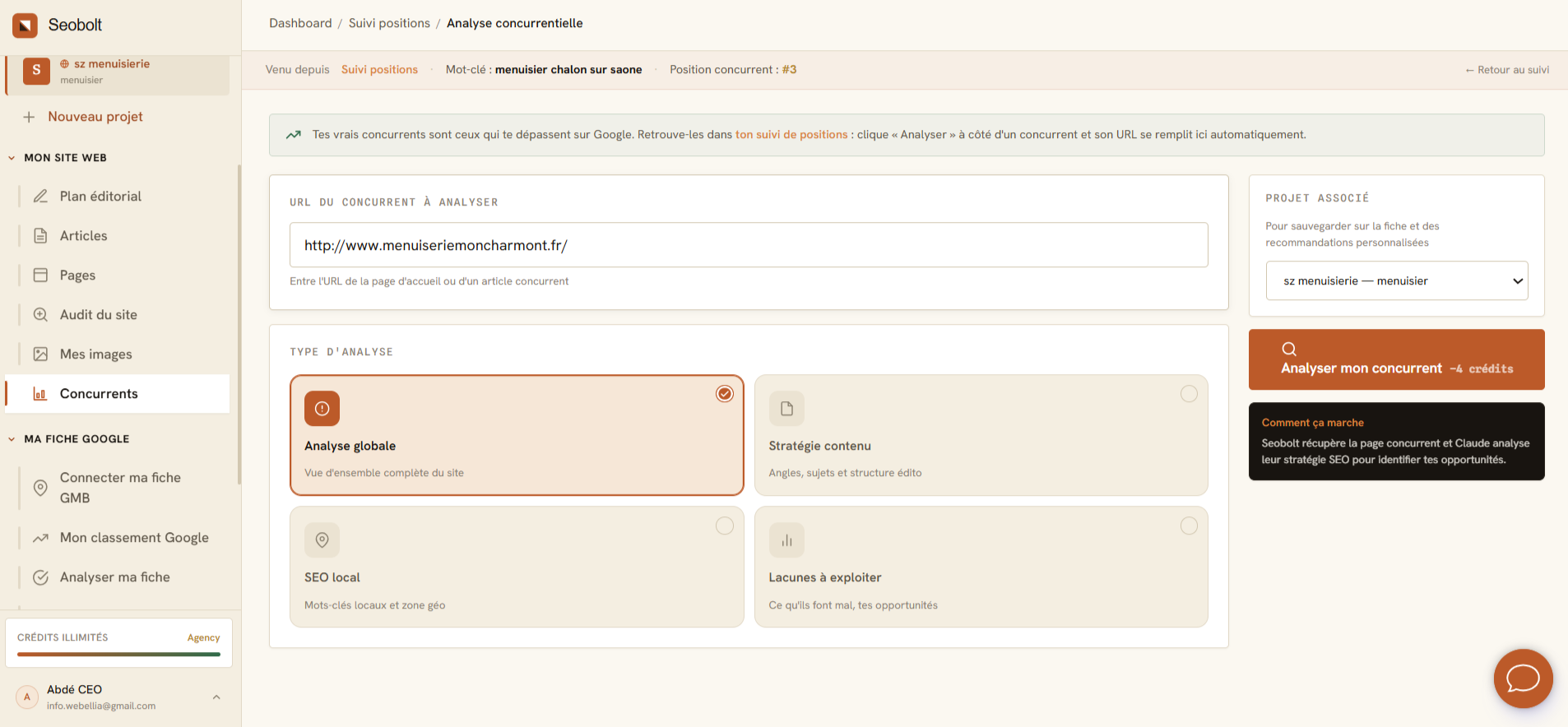This screenshot has height=727, width=1568.
Task: Click the Pages layout icon
Action: pyautogui.click(x=40, y=276)
